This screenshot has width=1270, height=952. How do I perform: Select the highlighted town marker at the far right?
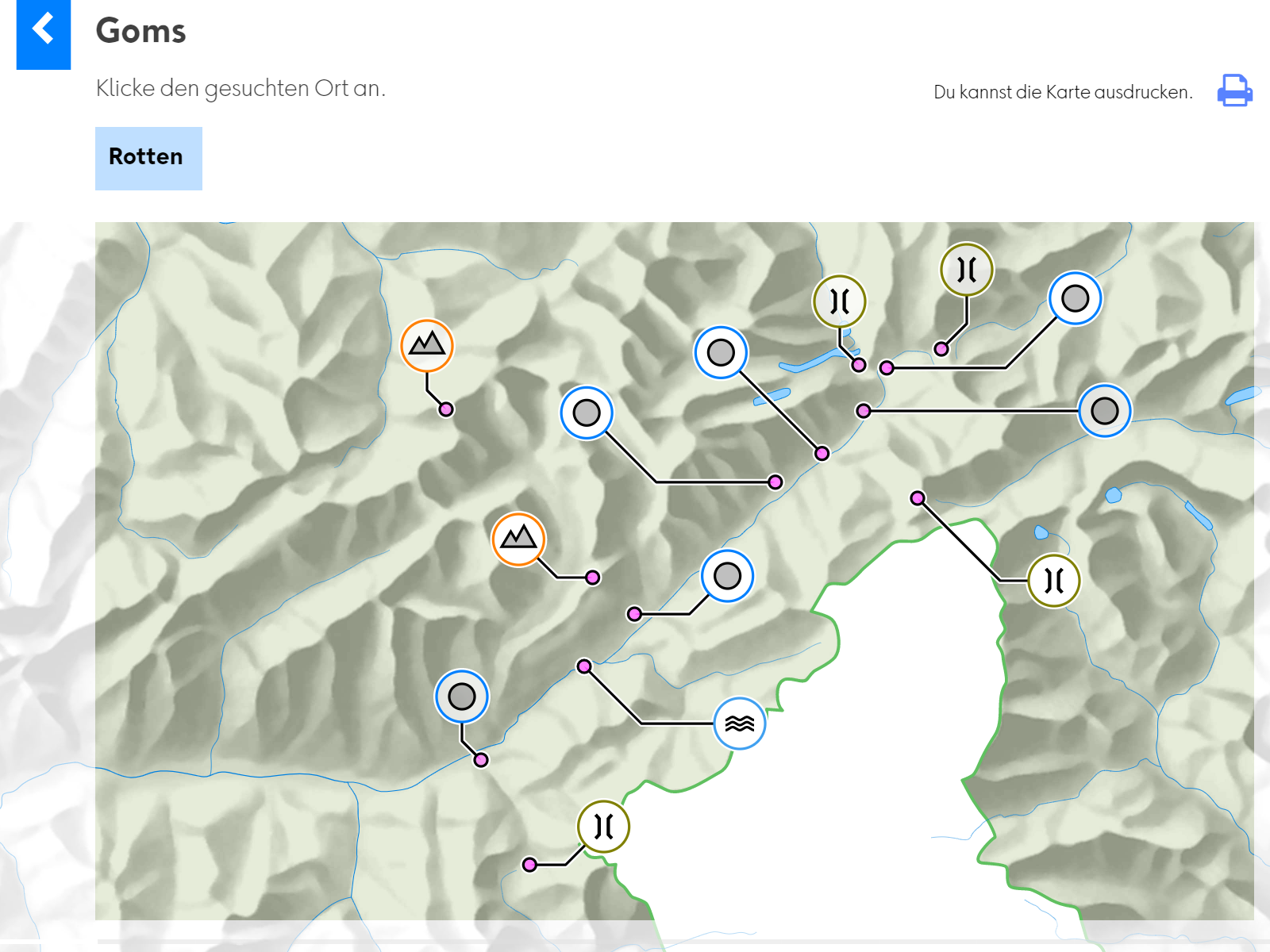(1104, 411)
